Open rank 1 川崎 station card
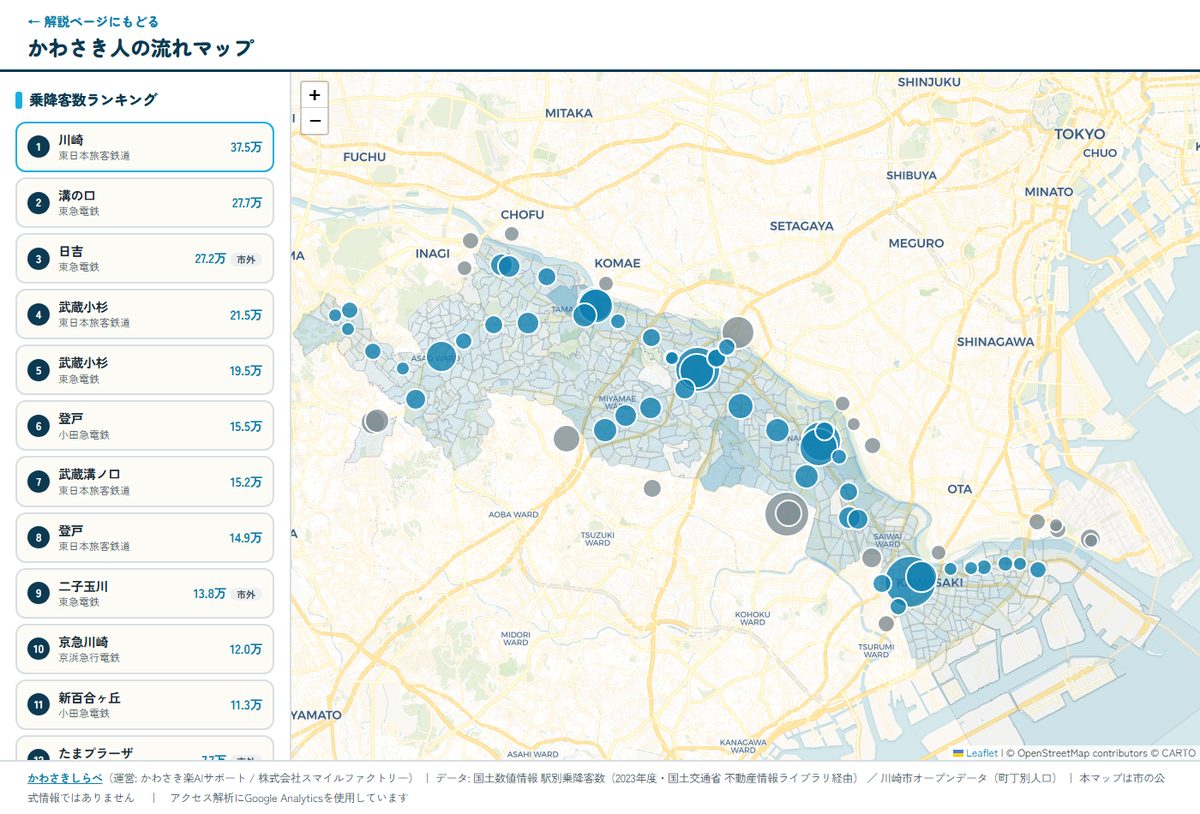Screen dimensions: 1200x814 [x=145, y=147]
